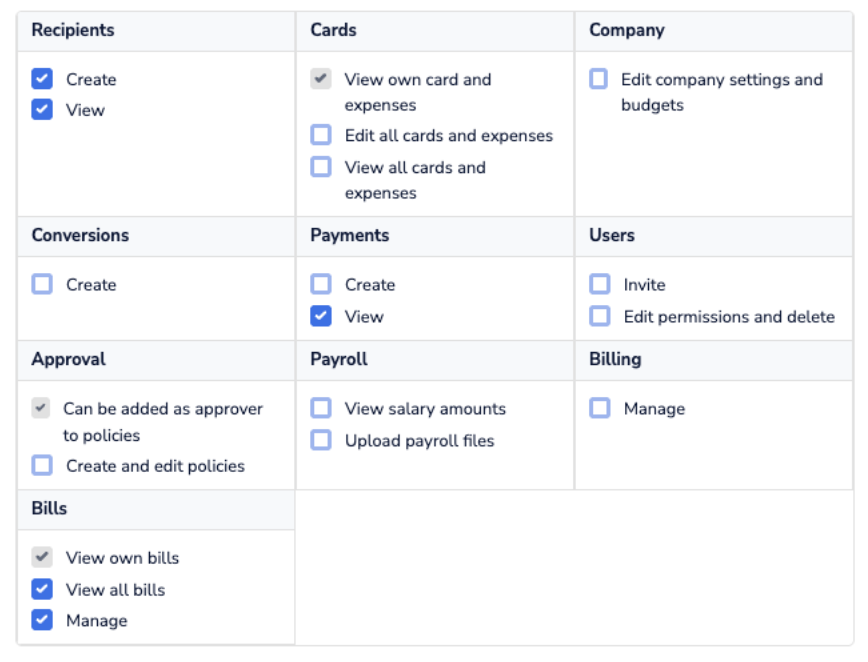Uncheck View all bills
Viewport: 868px width, 662px height.
(x=42, y=589)
